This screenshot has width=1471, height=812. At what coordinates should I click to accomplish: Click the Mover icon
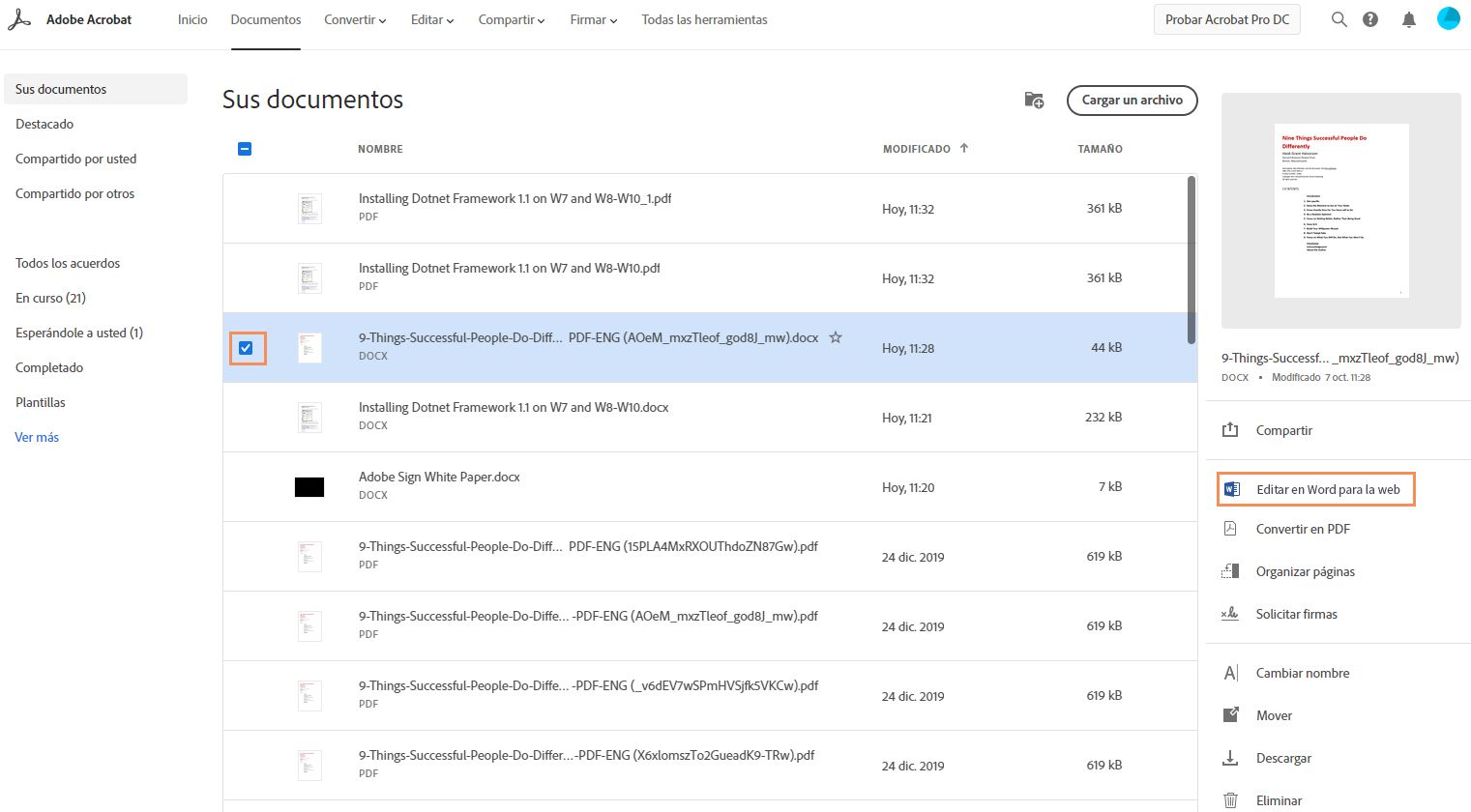1230,715
